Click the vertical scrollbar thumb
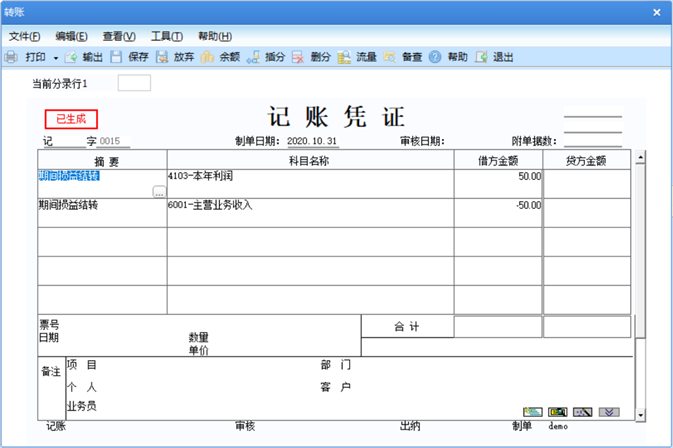673x448 pixels. point(640,251)
